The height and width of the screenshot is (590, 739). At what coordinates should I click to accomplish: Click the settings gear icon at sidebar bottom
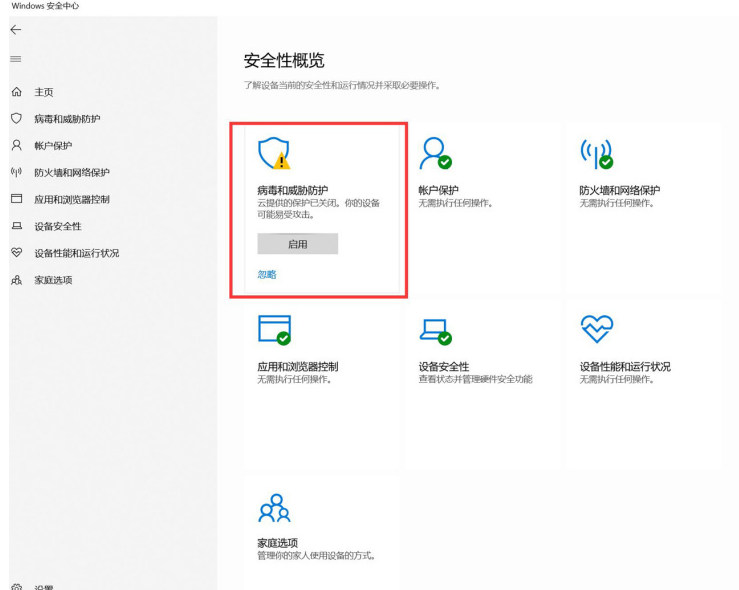pos(16,587)
